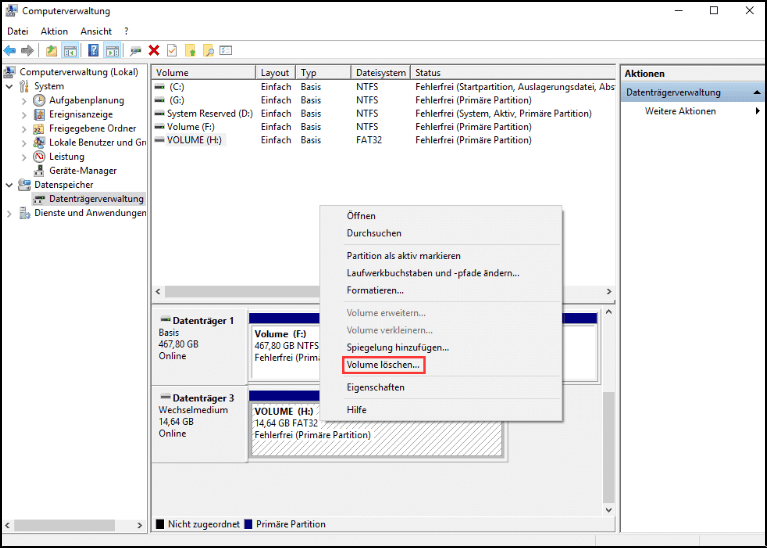Click the Dateisystem column header
Screen dimensions: 767x548
tap(381, 72)
